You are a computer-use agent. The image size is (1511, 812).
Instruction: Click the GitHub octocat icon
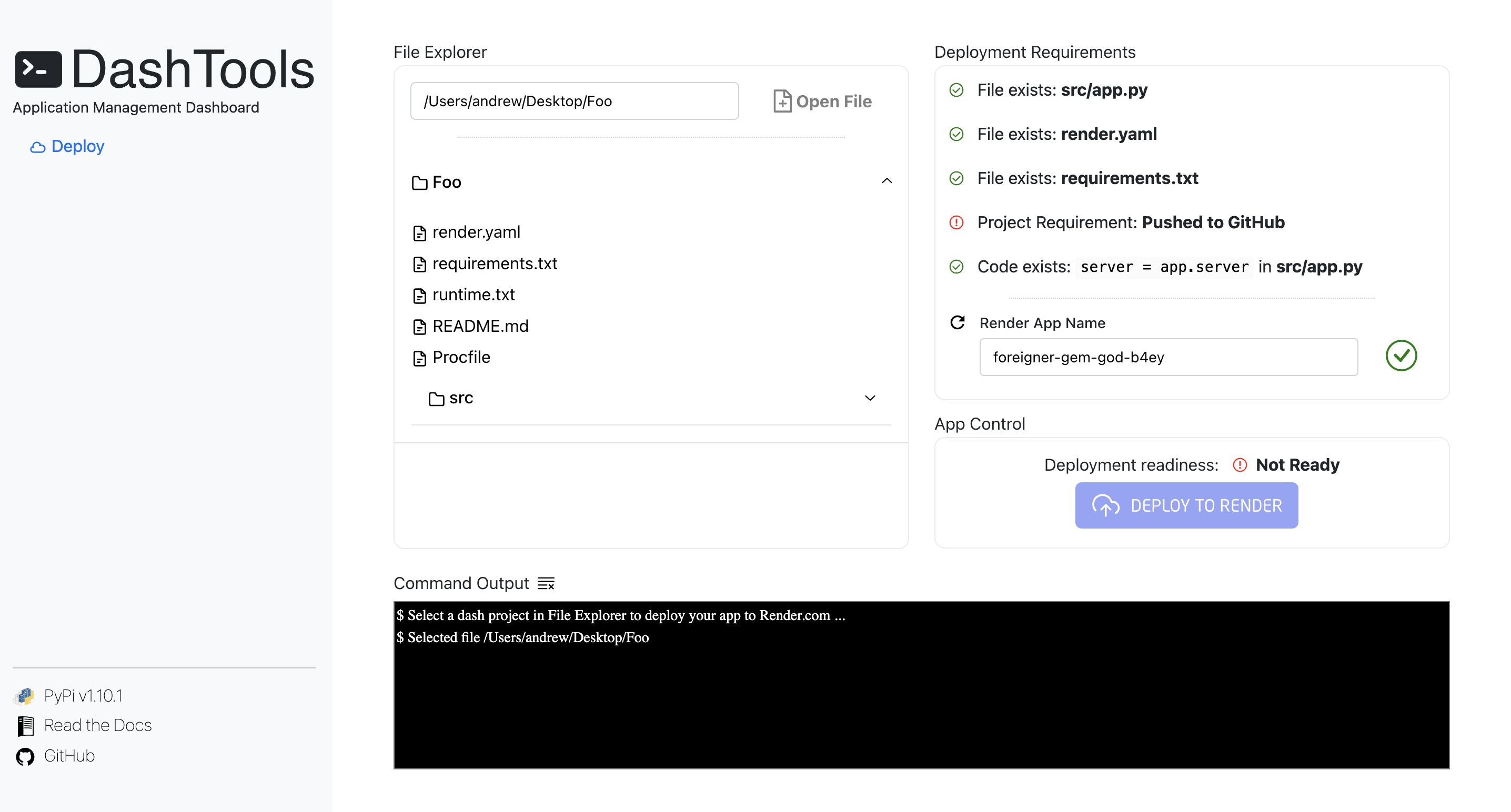tap(25, 756)
